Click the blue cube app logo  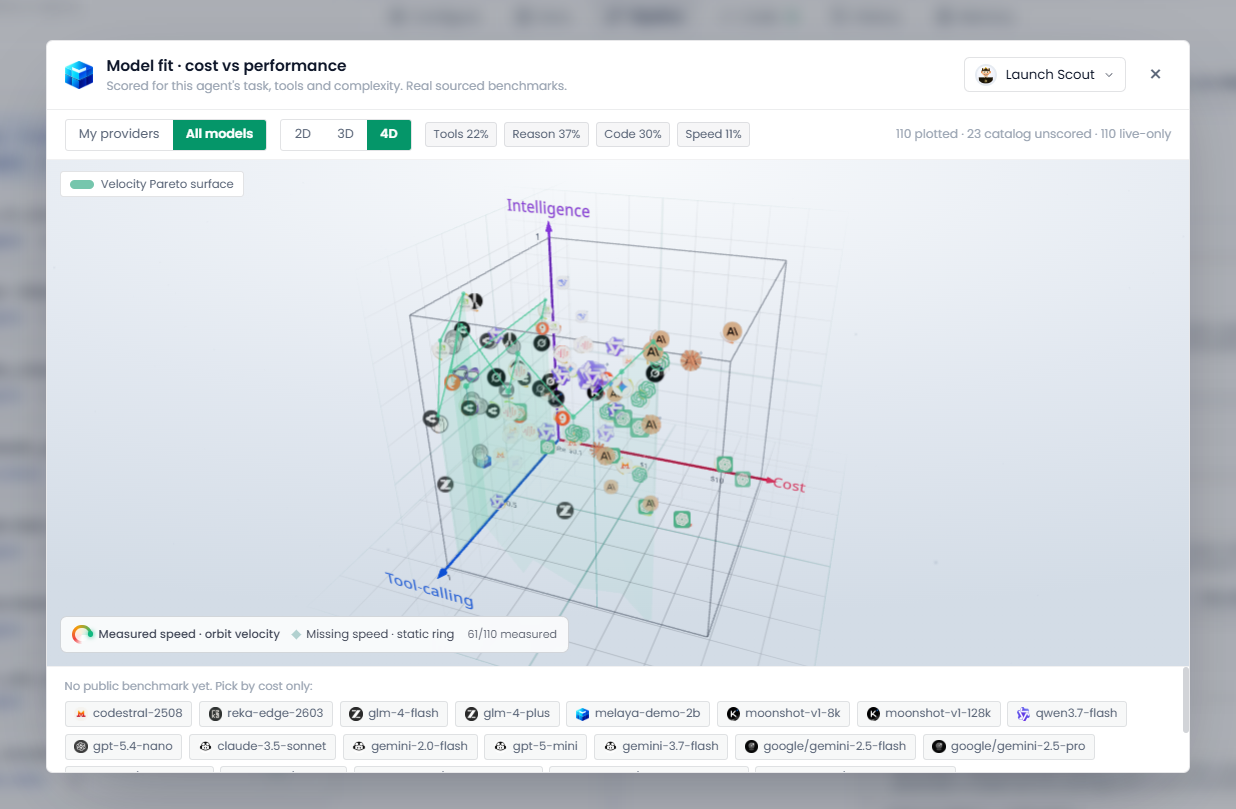(79, 75)
